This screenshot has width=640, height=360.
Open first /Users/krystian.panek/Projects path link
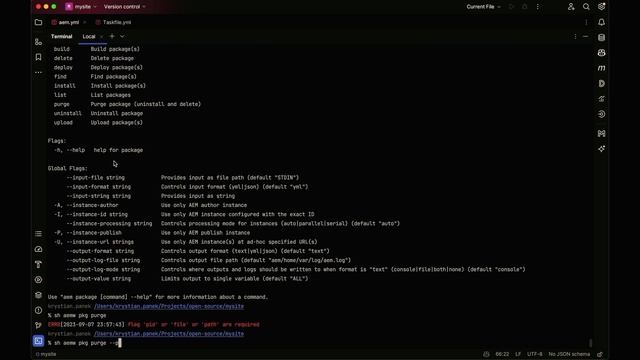coord(169,306)
